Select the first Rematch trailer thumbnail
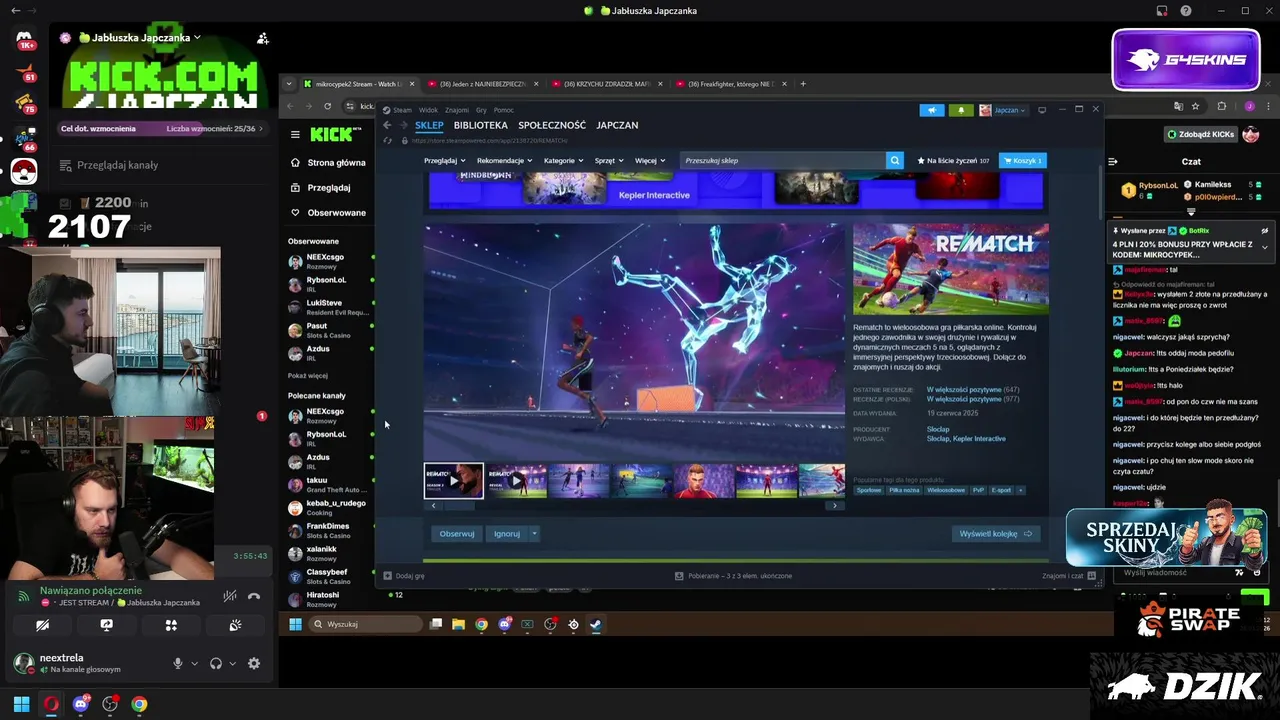The height and width of the screenshot is (720, 1280). pos(454,481)
